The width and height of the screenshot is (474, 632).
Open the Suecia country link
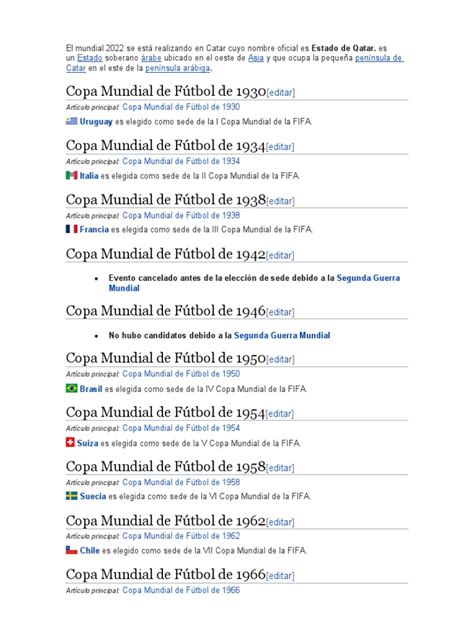93,496
